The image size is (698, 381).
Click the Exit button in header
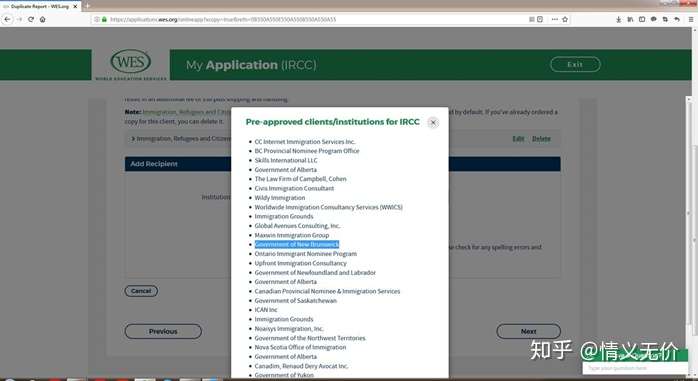click(x=575, y=65)
